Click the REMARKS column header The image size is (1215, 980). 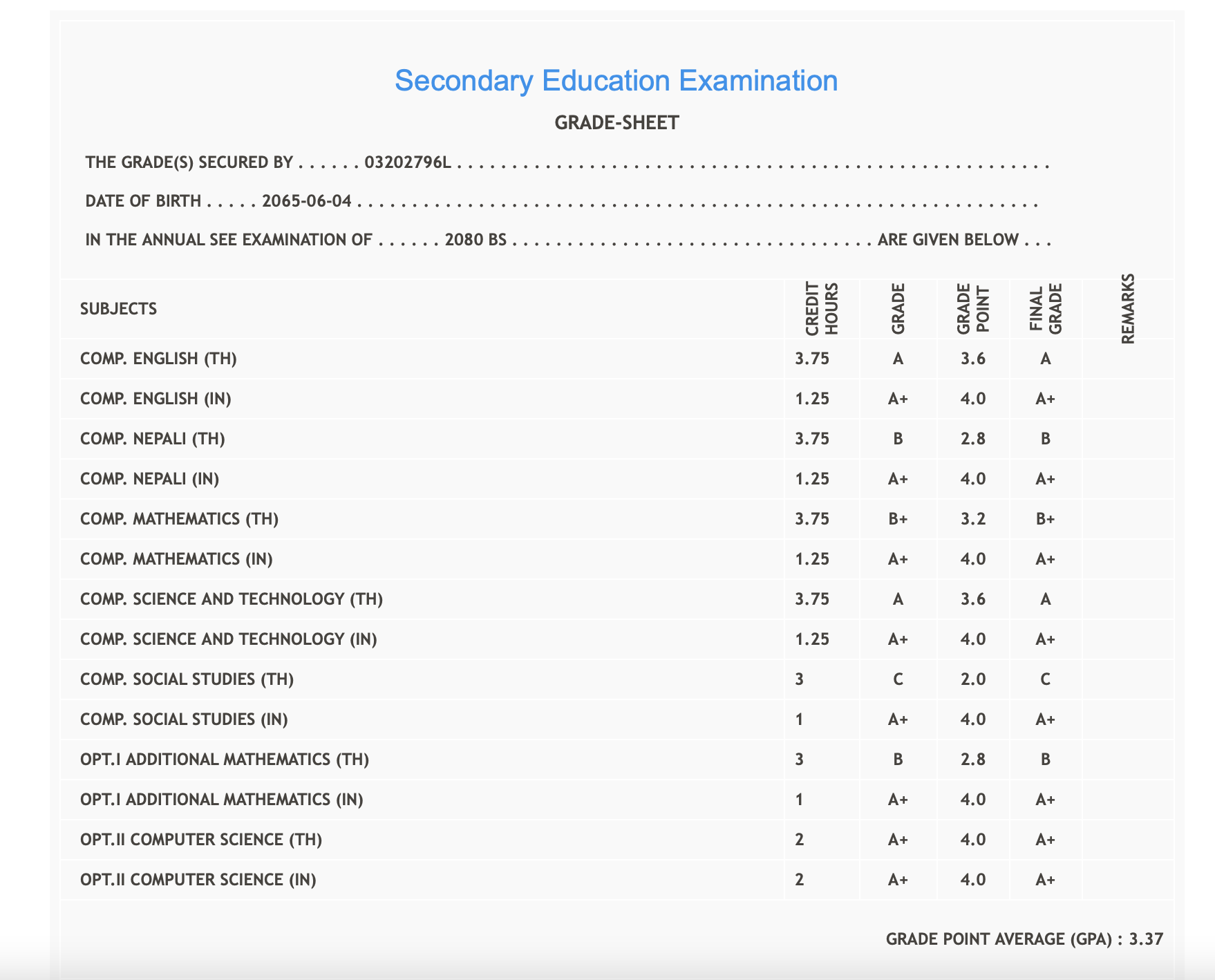point(1127,309)
